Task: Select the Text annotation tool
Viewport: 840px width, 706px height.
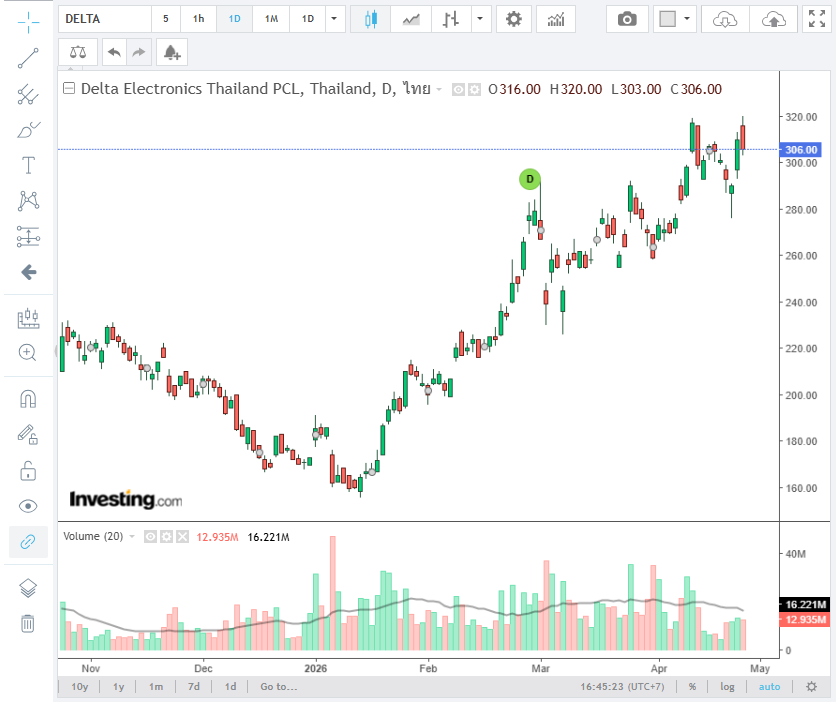Action: click(x=27, y=165)
